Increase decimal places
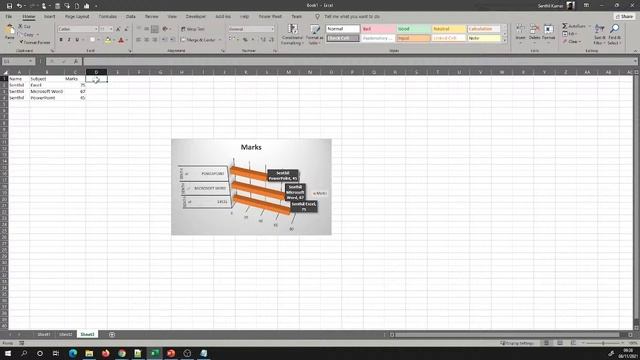640x360 pixels. [x=263, y=40]
